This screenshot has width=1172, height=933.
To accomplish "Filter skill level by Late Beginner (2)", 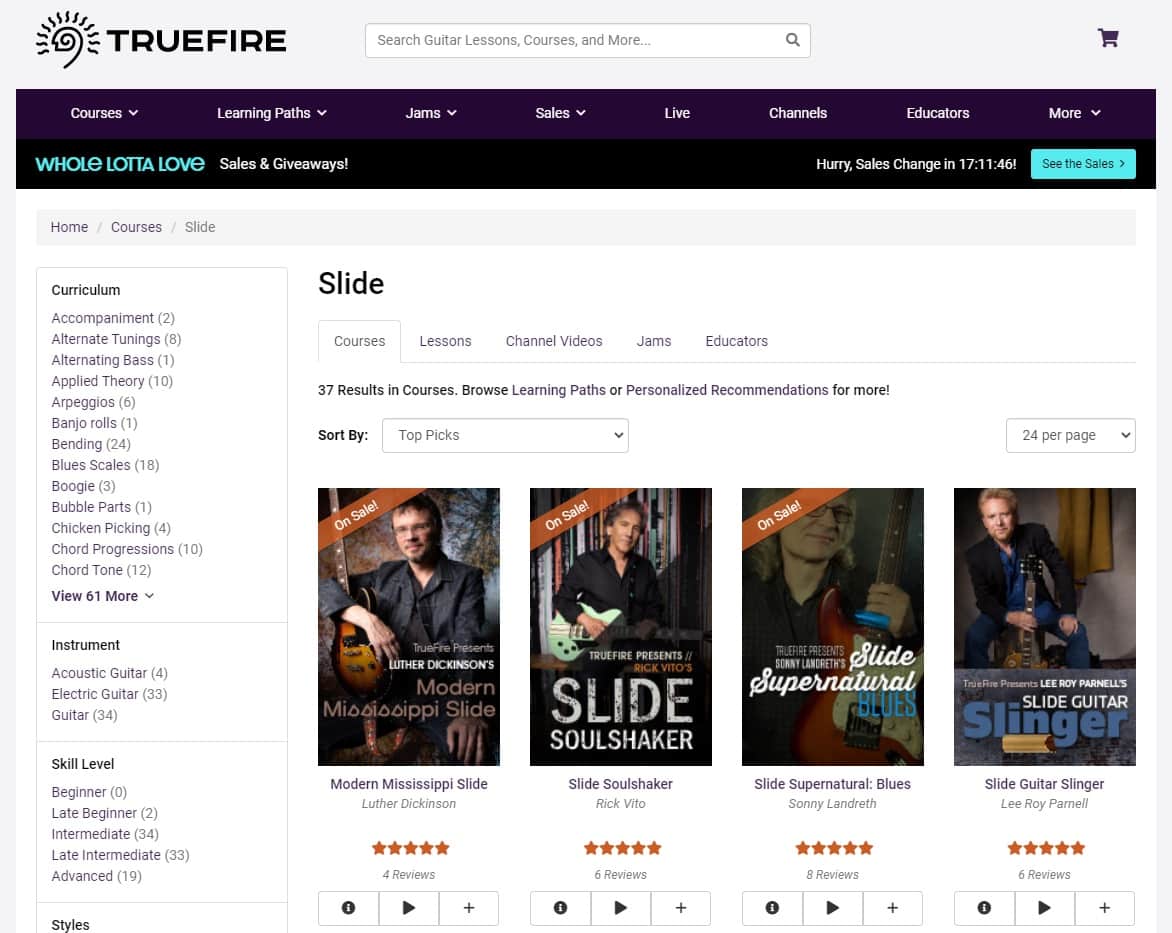I will coord(104,813).
